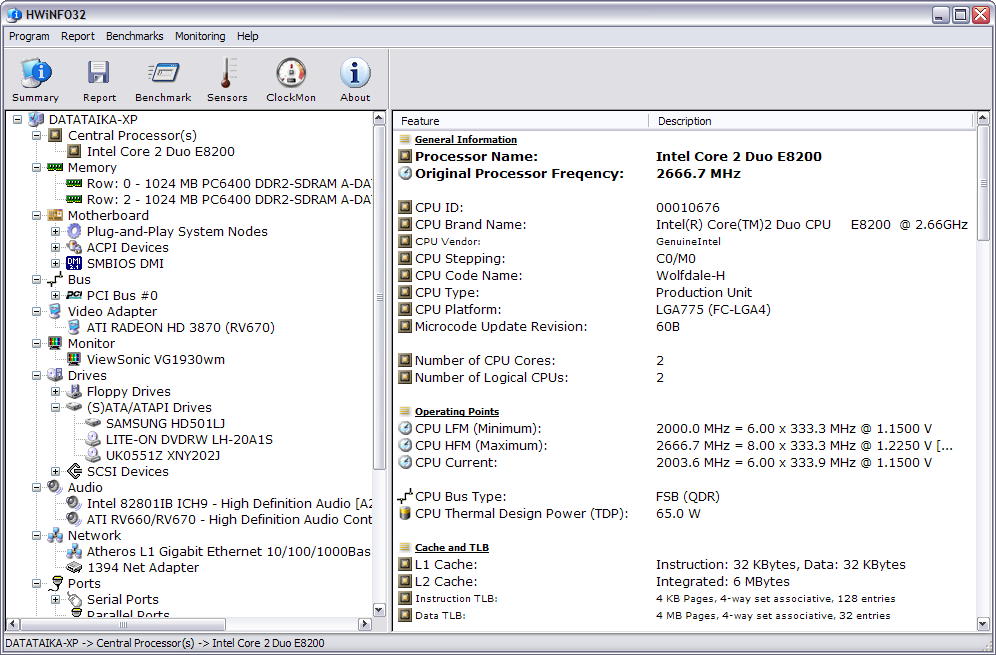
Task: Click tree panel scroll-down arrow
Action: (379, 610)
